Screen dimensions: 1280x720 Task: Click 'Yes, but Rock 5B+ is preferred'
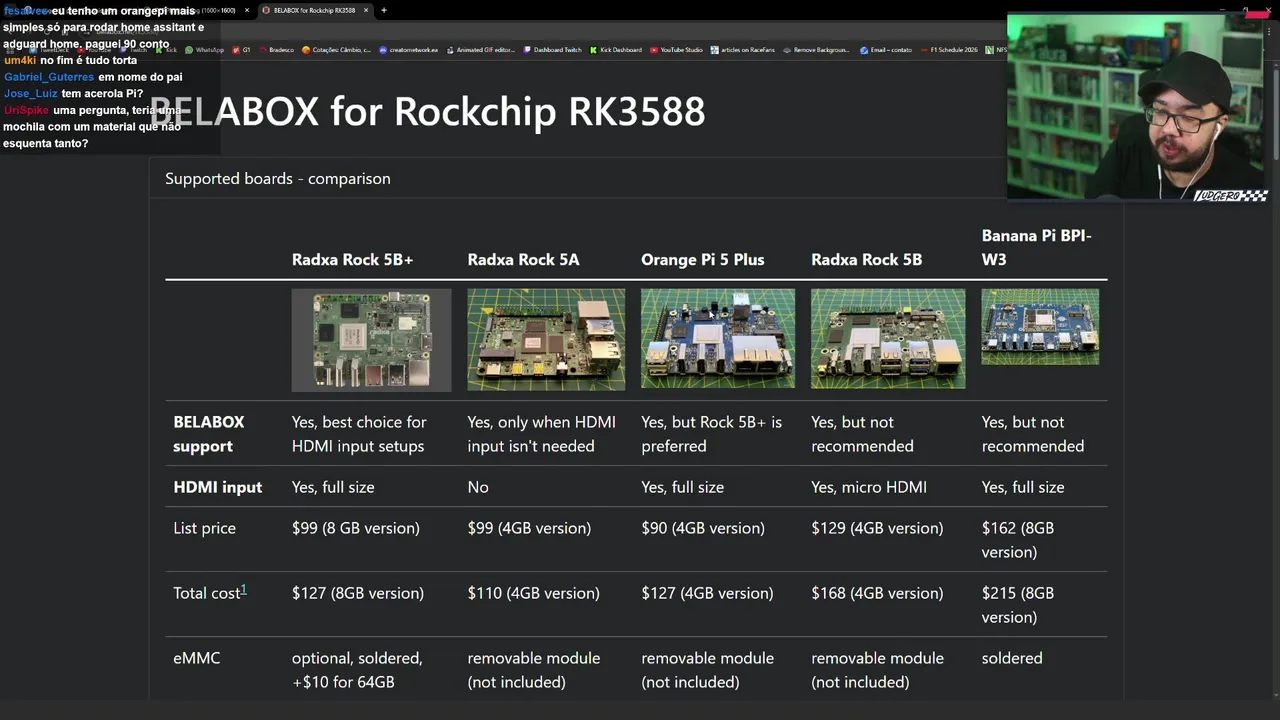[711, 434]
